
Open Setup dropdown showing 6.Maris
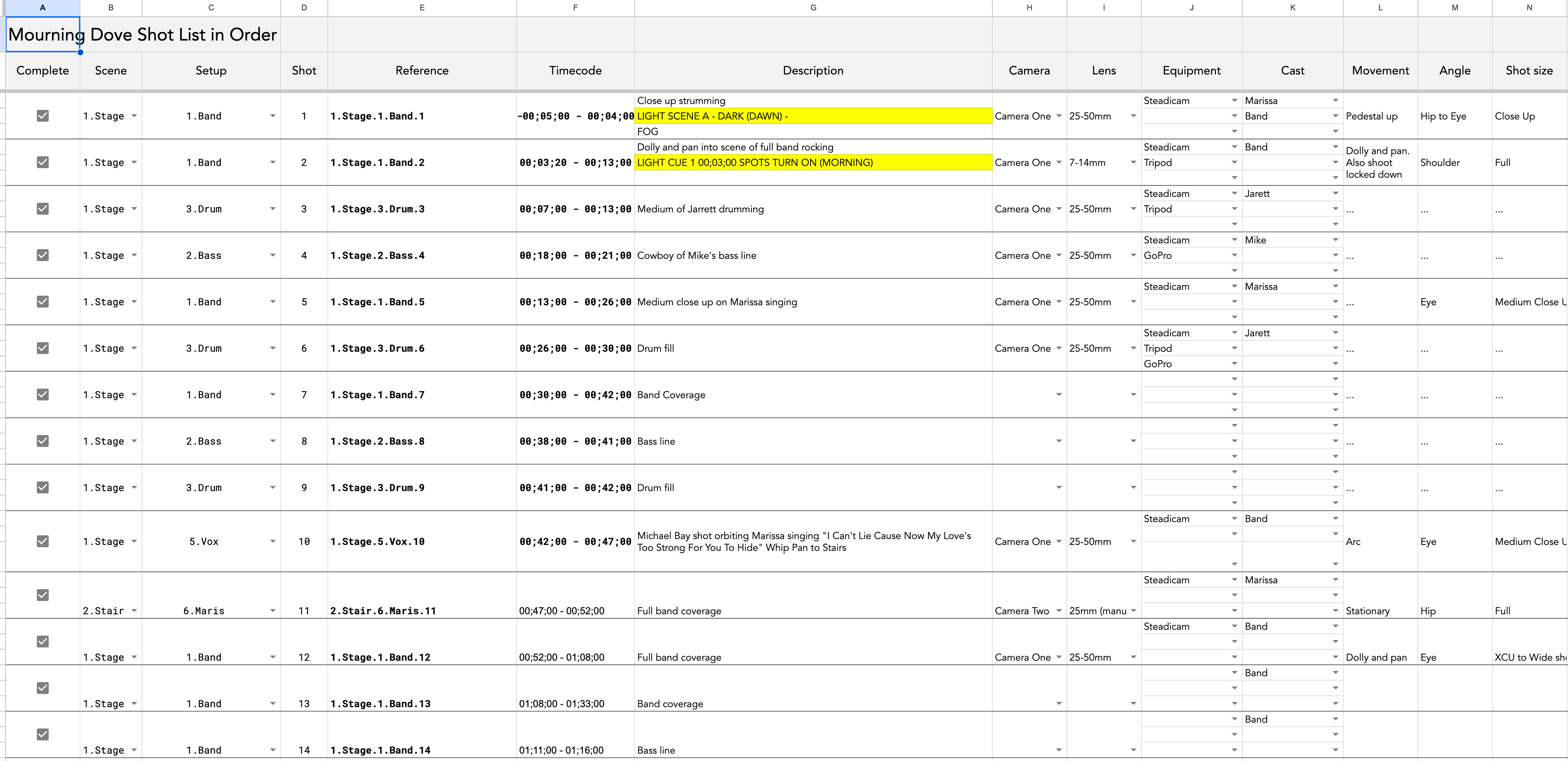[273, 611]
